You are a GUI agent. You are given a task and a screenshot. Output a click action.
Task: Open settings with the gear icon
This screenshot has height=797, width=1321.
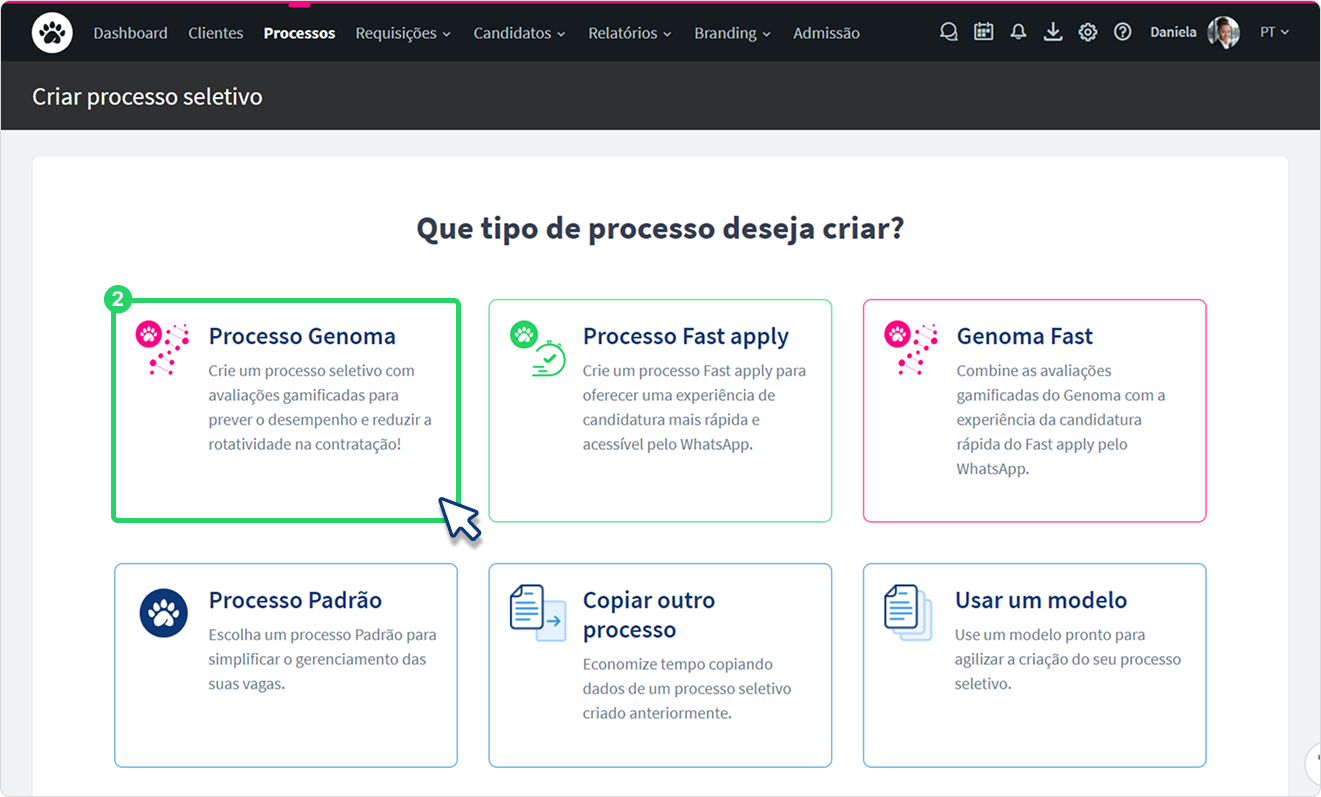click(1088, 32)
